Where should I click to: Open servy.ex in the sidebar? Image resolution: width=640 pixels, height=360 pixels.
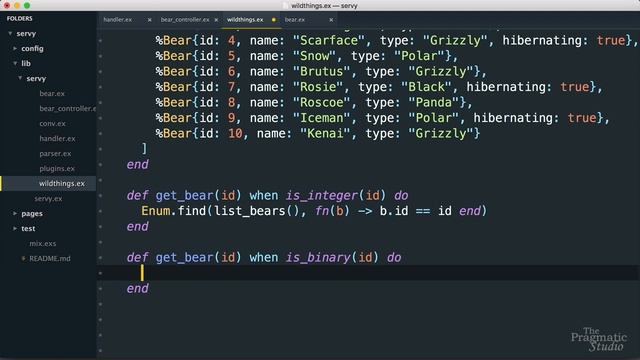point(48,198)
